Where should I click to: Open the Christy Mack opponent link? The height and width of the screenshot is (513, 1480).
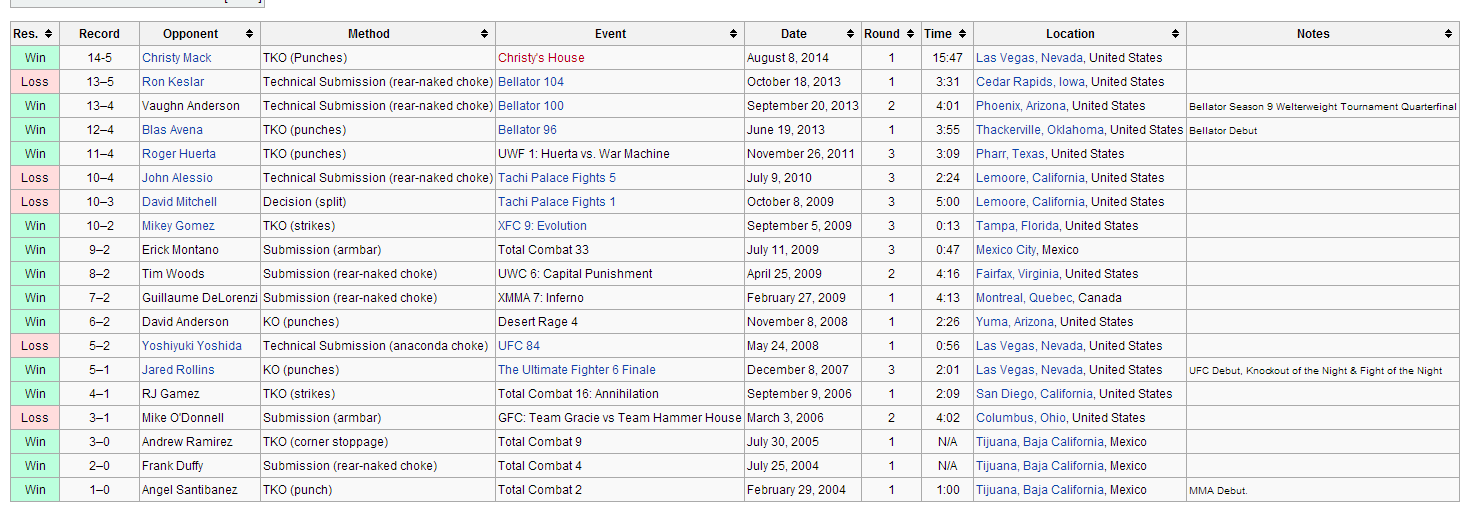click(x=176, y=58)
